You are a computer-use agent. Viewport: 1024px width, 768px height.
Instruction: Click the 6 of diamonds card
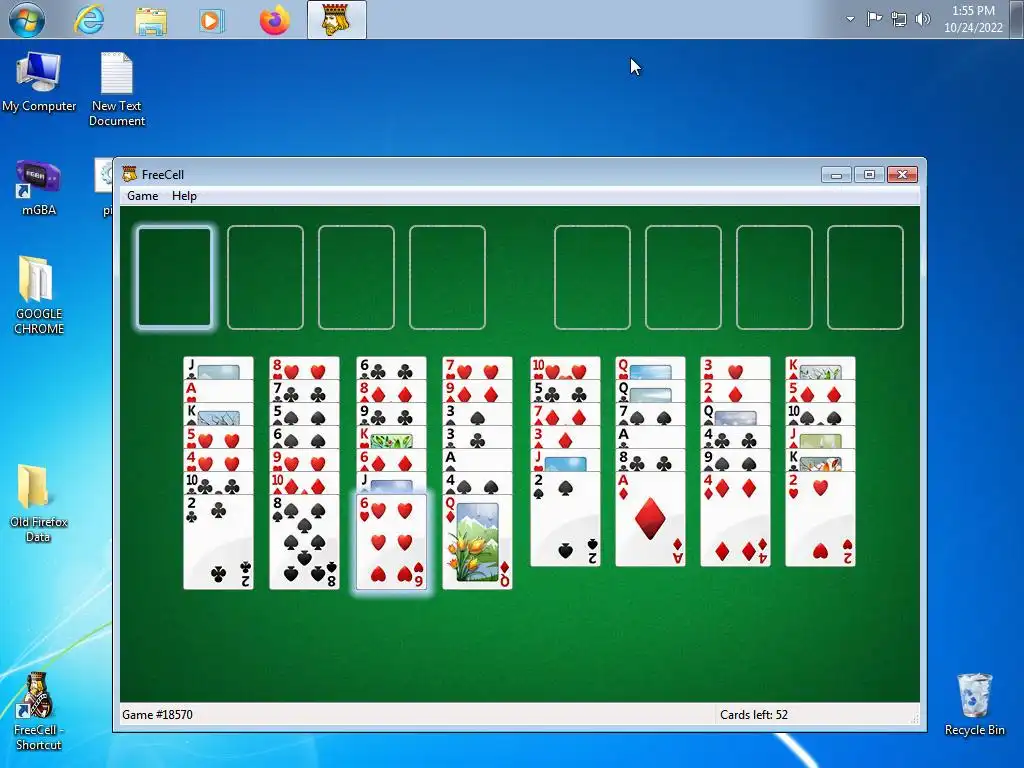(x=391, y=460)
